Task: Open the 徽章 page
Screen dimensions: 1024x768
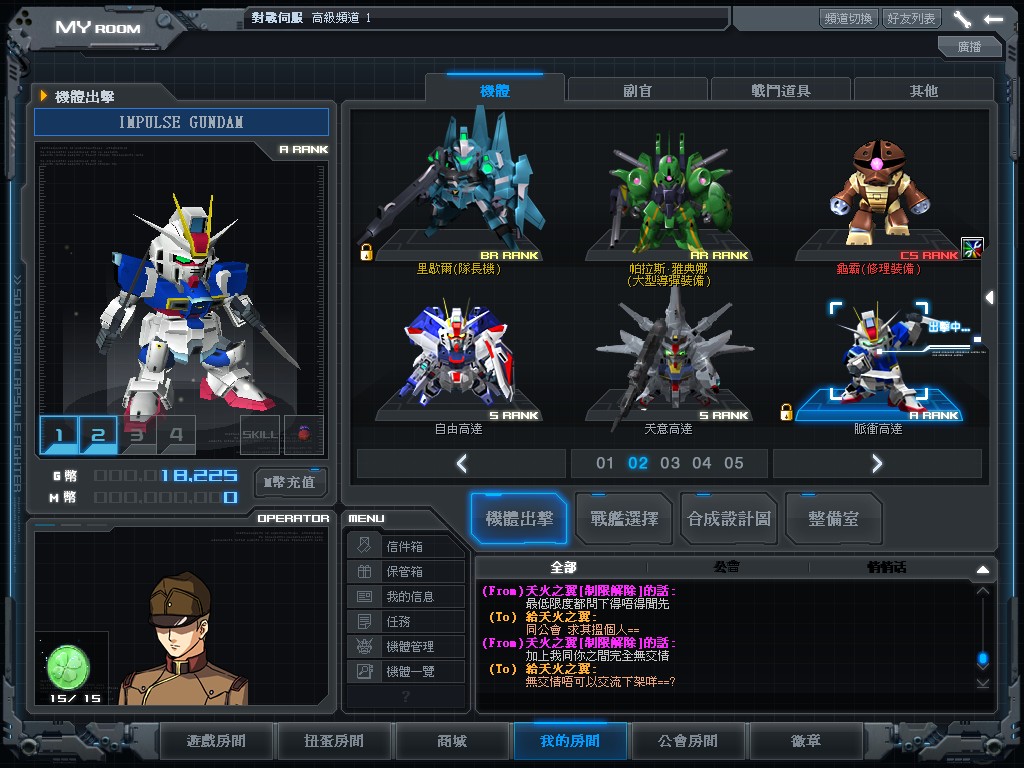Action: (806, 741)
